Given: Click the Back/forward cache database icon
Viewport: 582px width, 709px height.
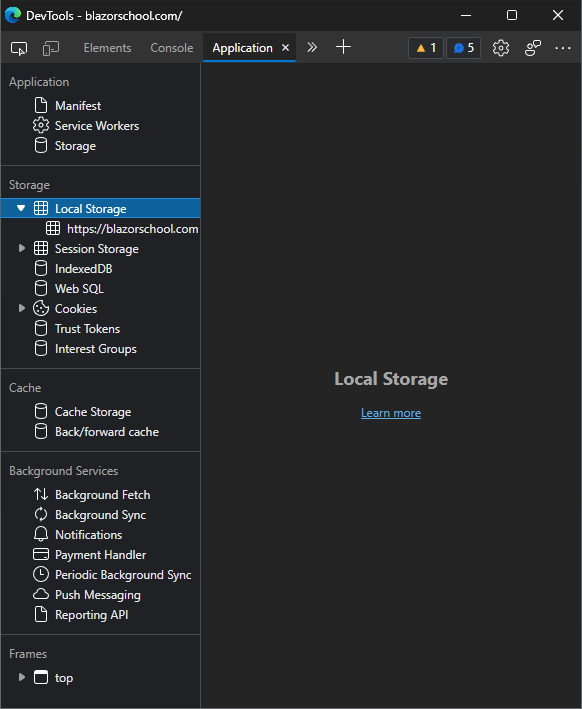Looking at the screenshot, I should (x=41, y=431).
